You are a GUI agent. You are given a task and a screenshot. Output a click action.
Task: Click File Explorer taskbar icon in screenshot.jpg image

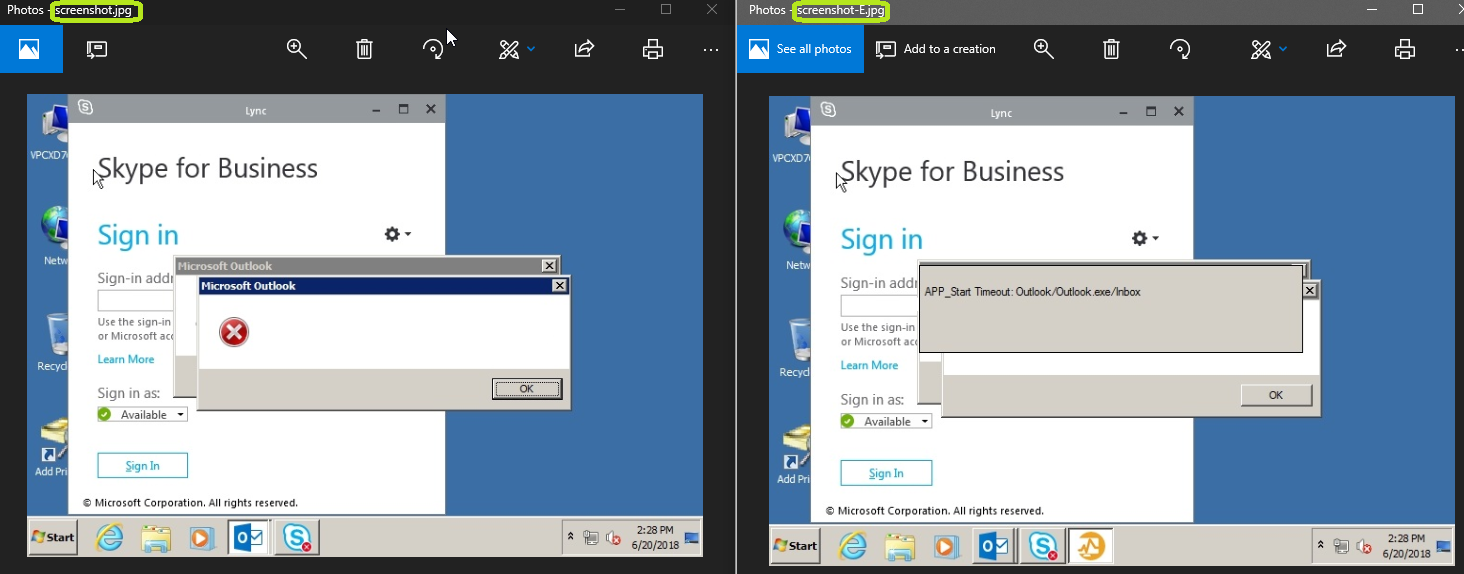[x=156, y=538]
